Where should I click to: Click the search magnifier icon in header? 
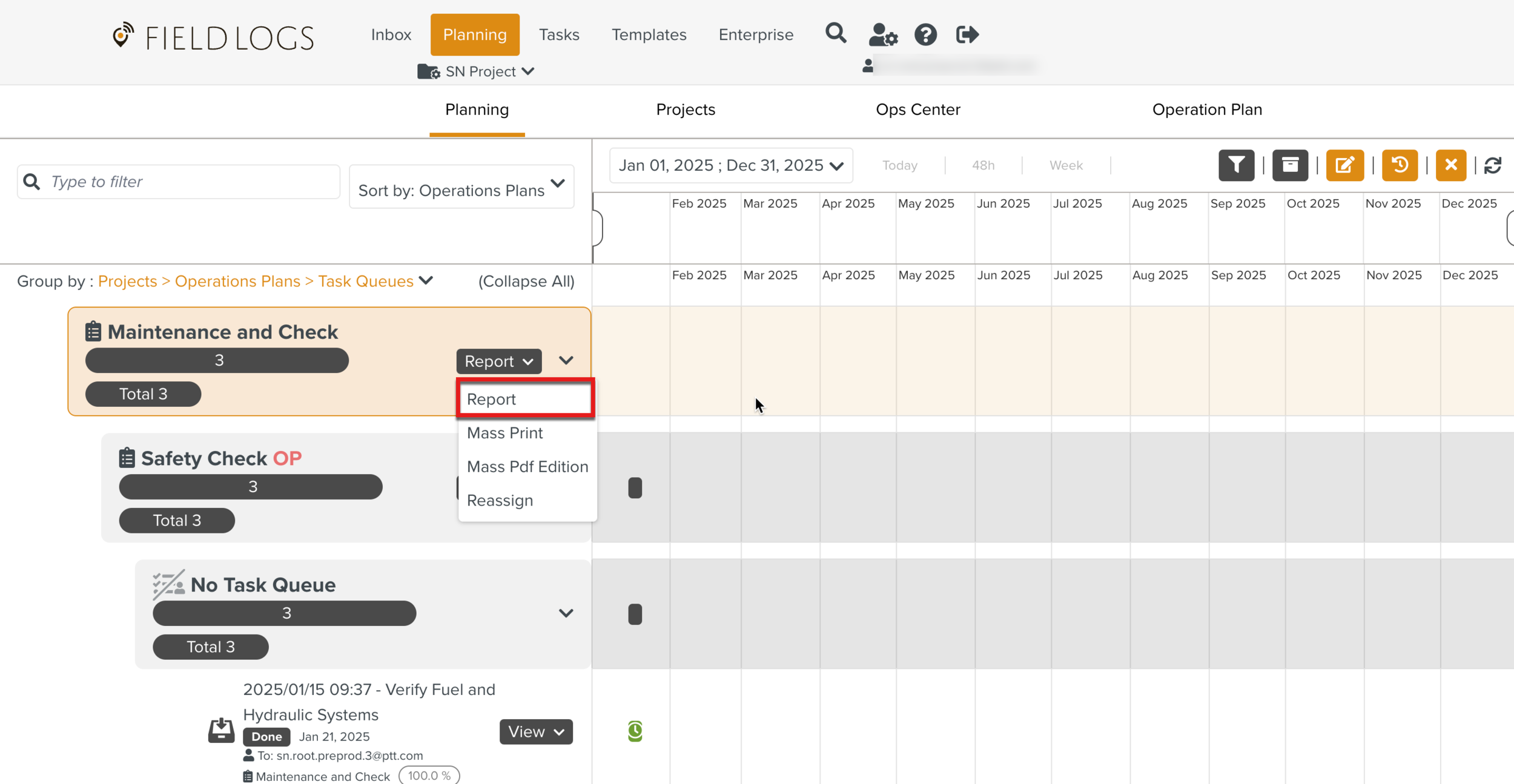(835, 33)
